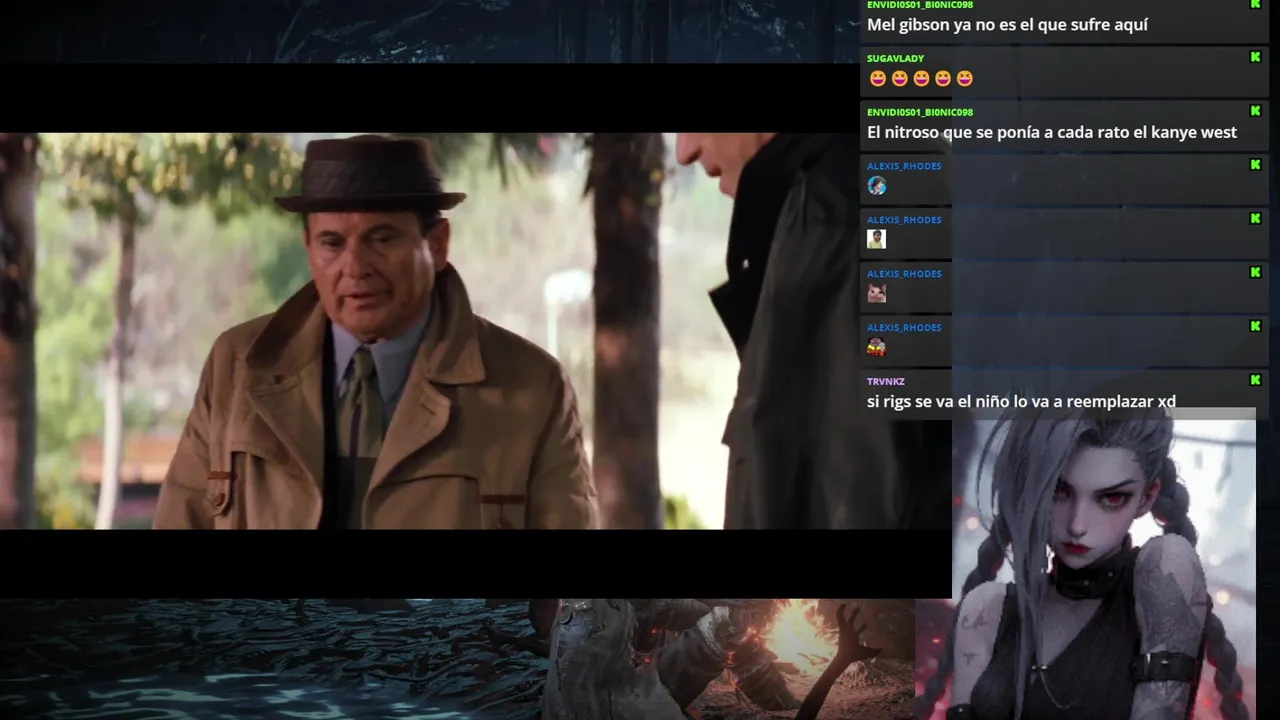Open TRVNKZ's username in chat
The height and width of the screenshot is (720, 1280).
(x=886, y=381)
